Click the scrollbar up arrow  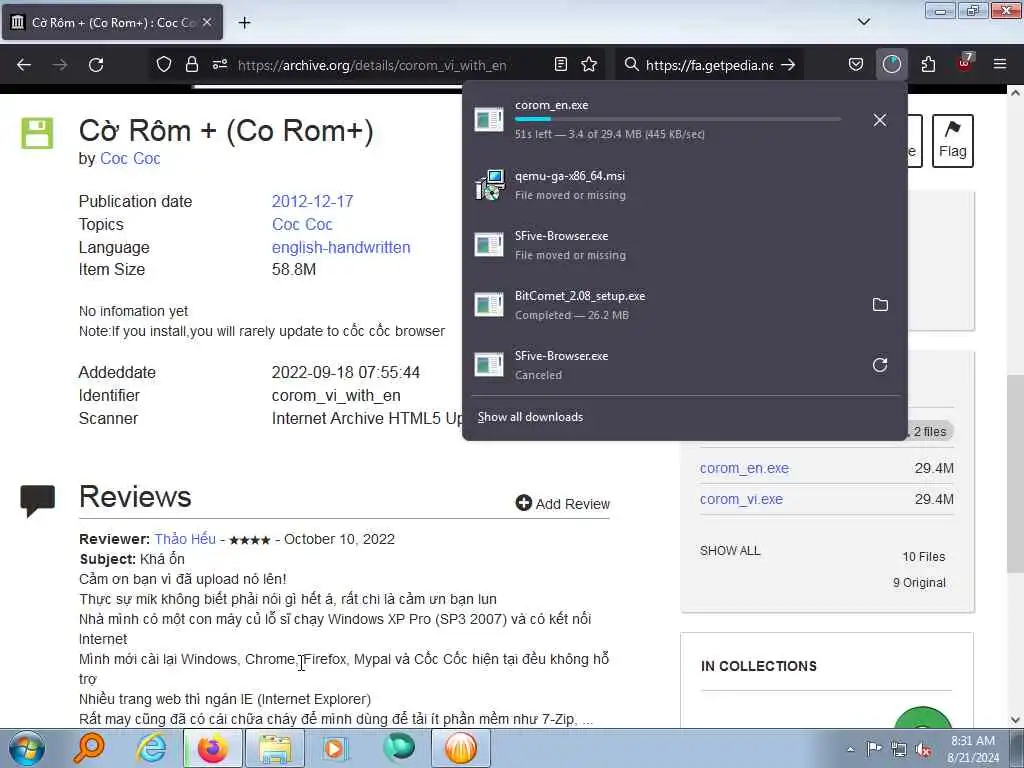[1015, 93]
